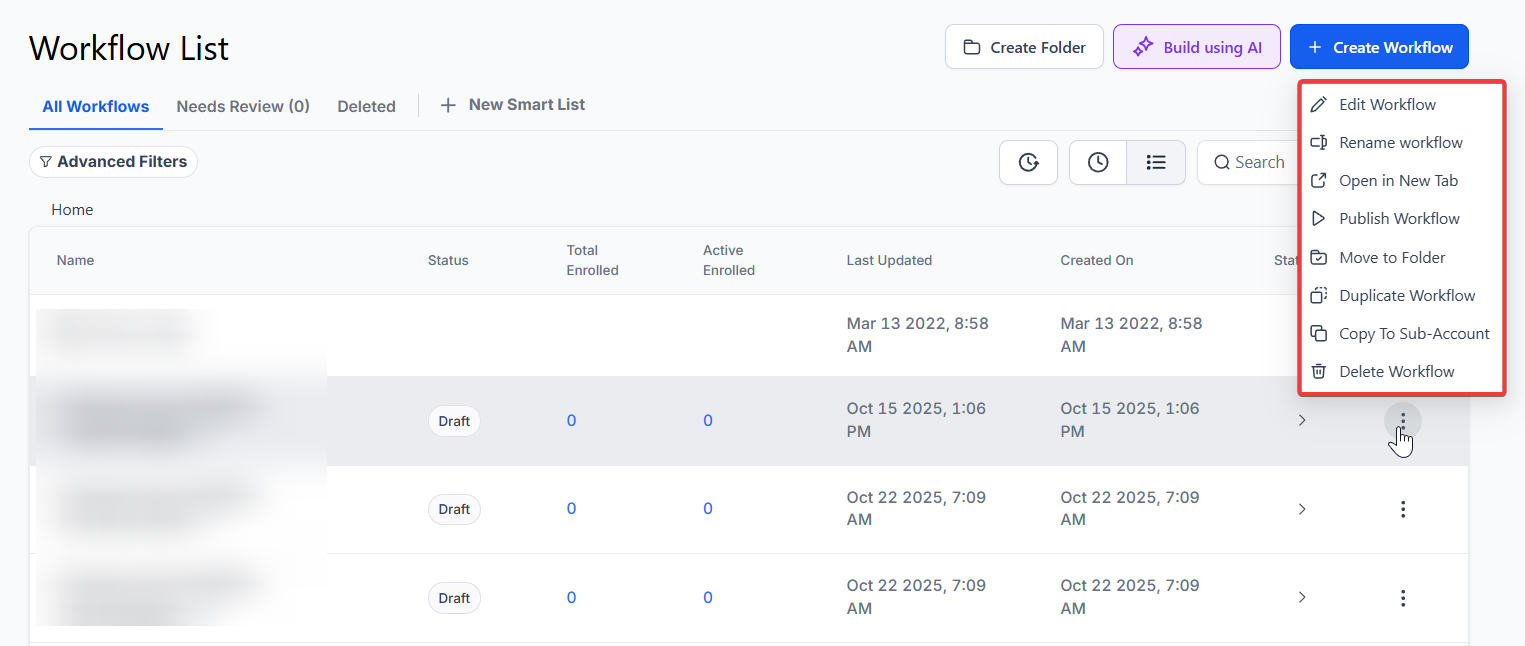
Task: Open three-dot menu for Oct 15 workflow
Action: [x=1402, y=421]
